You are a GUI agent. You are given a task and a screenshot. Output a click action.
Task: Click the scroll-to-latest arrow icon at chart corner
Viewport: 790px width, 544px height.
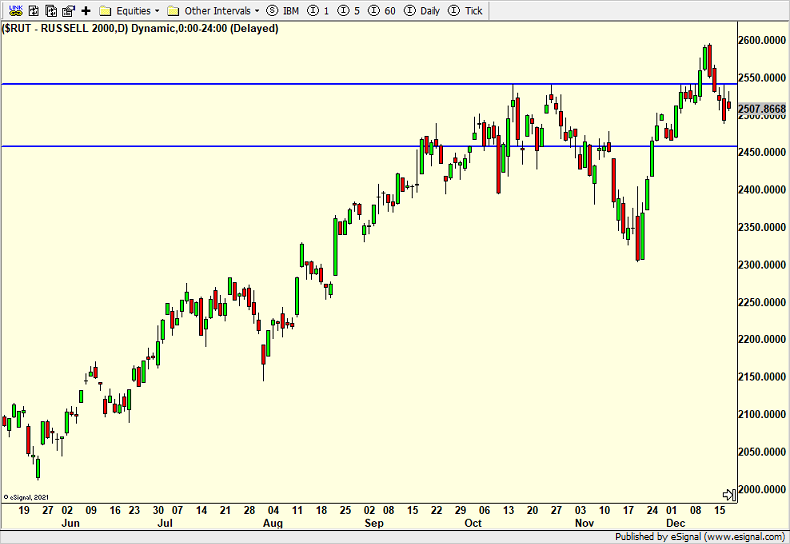click(x=729, y=495)
